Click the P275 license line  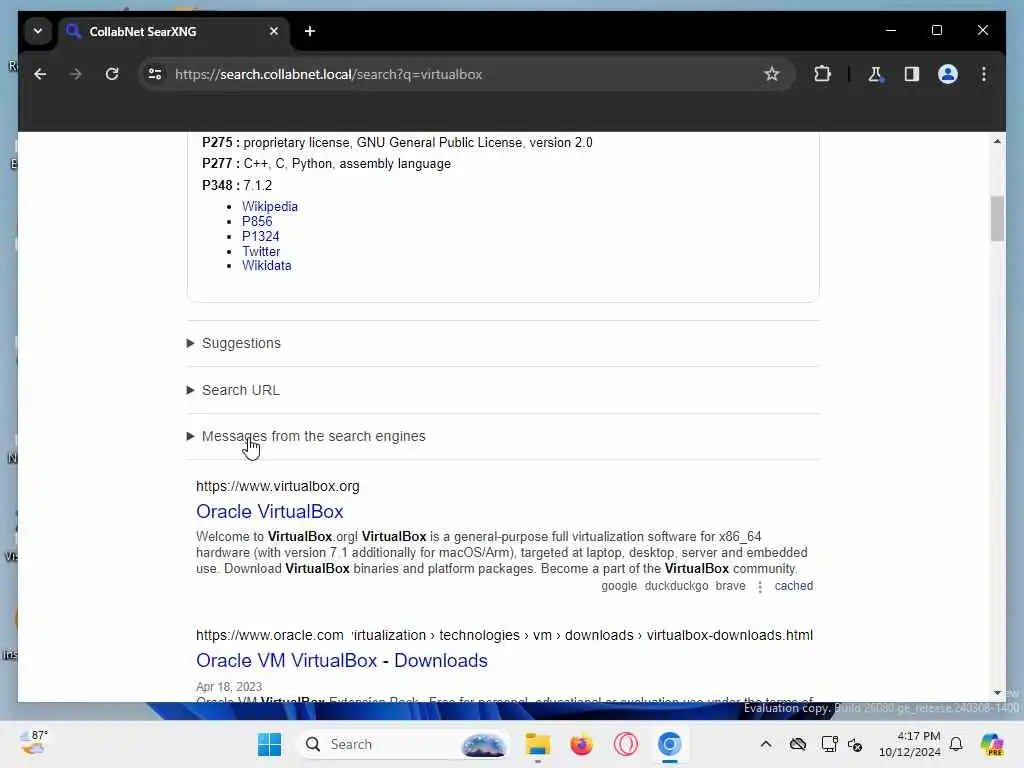(397, 142)
